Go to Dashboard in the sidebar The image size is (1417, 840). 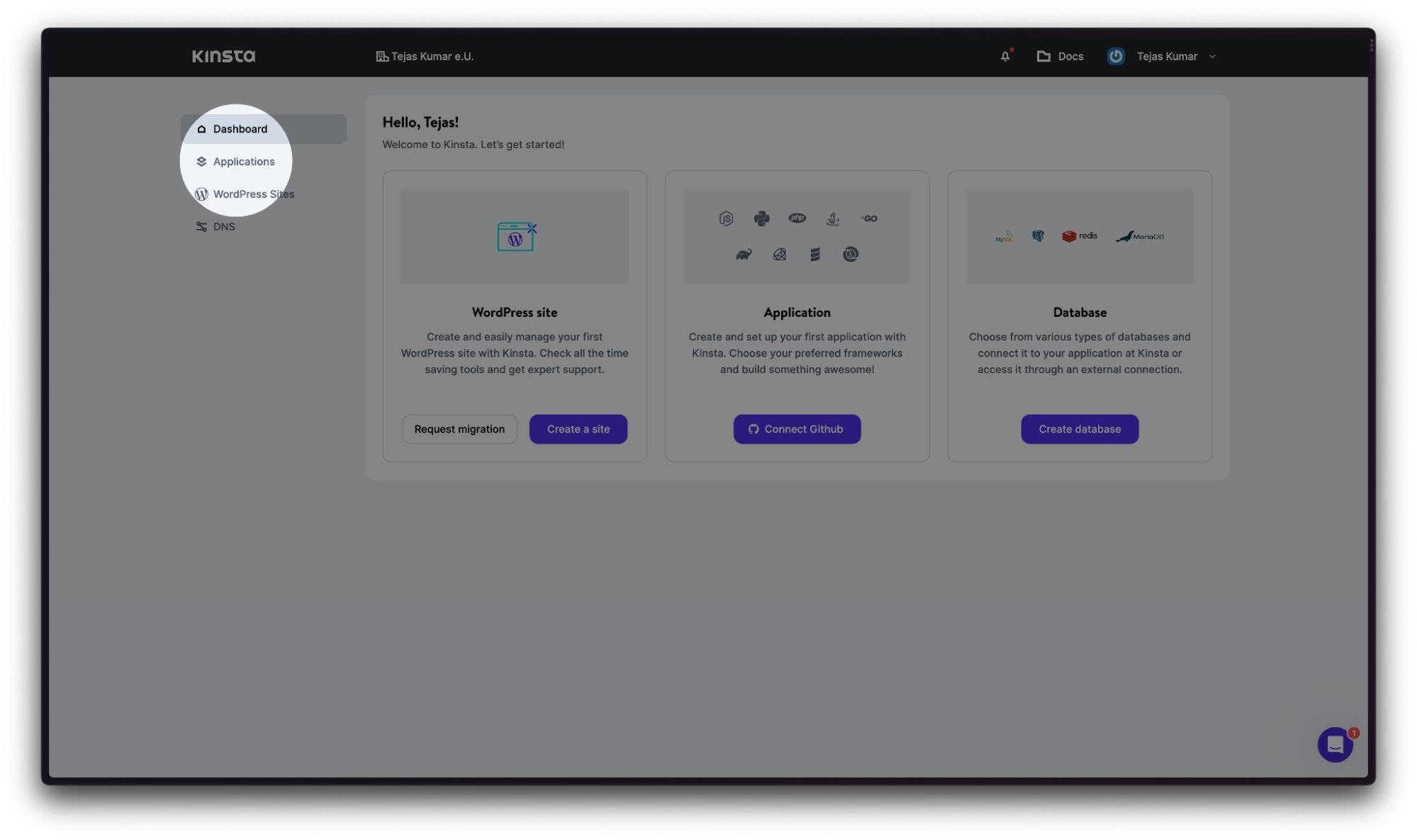point(240,129)
